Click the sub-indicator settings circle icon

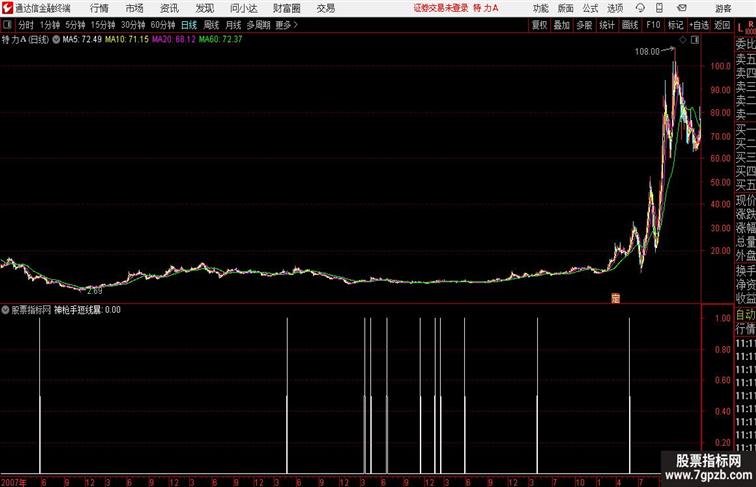pos(5,310)
